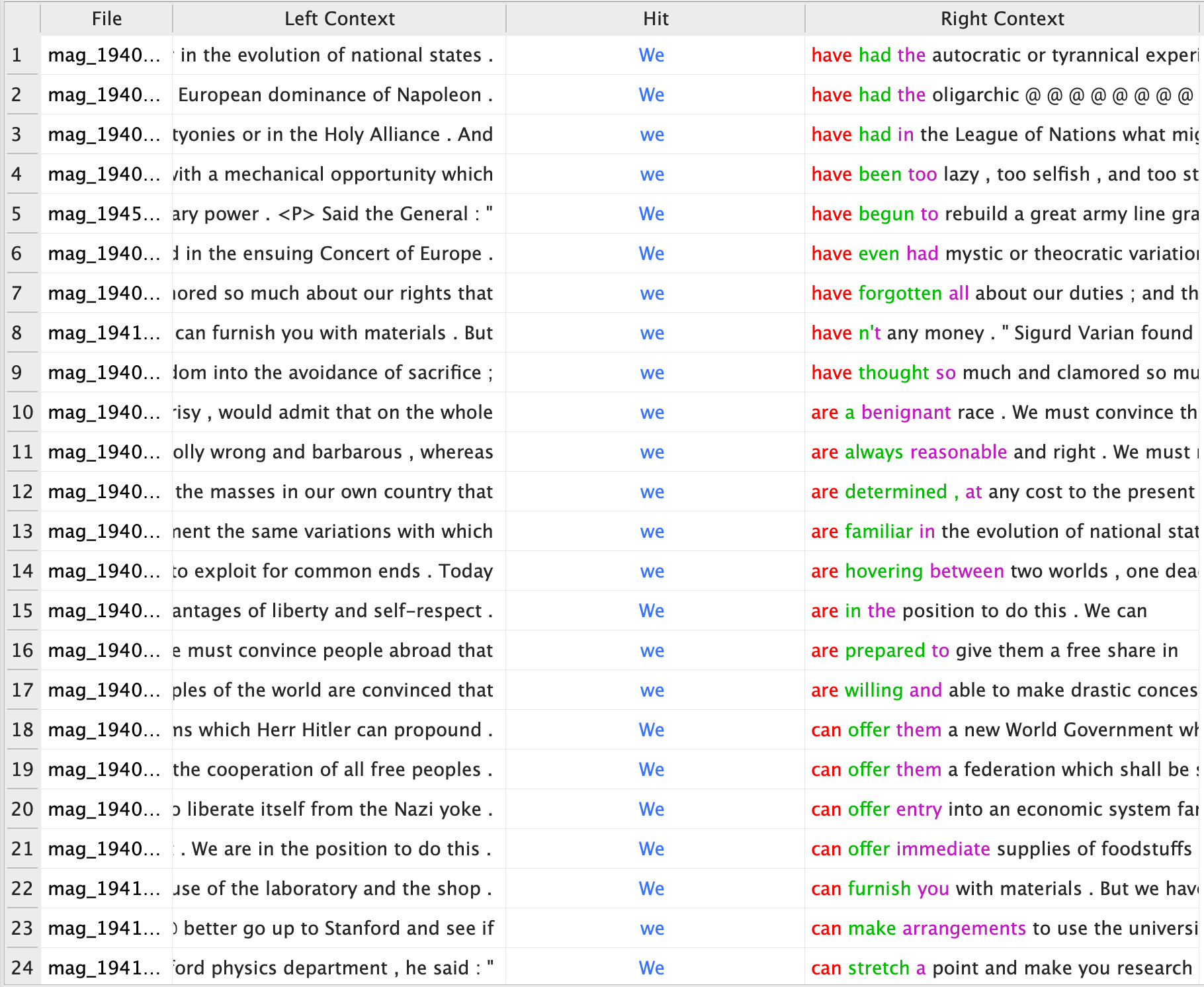Open the mag_1945 file entry in row 5

(x=104, y=214)
